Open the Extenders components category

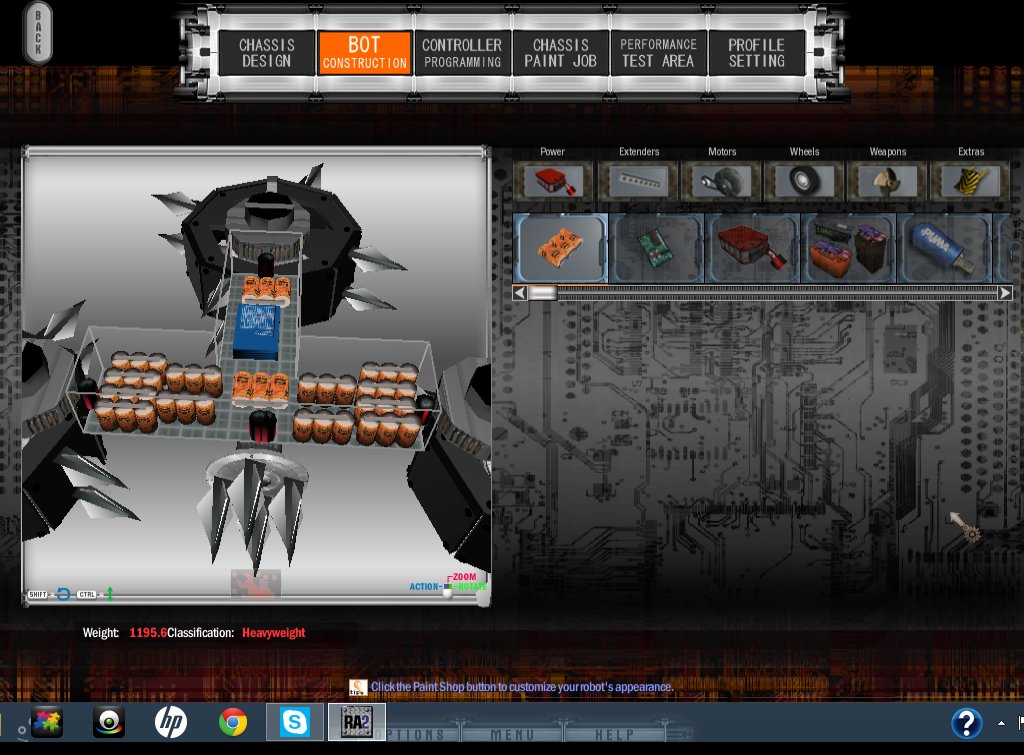coord(639,180)
